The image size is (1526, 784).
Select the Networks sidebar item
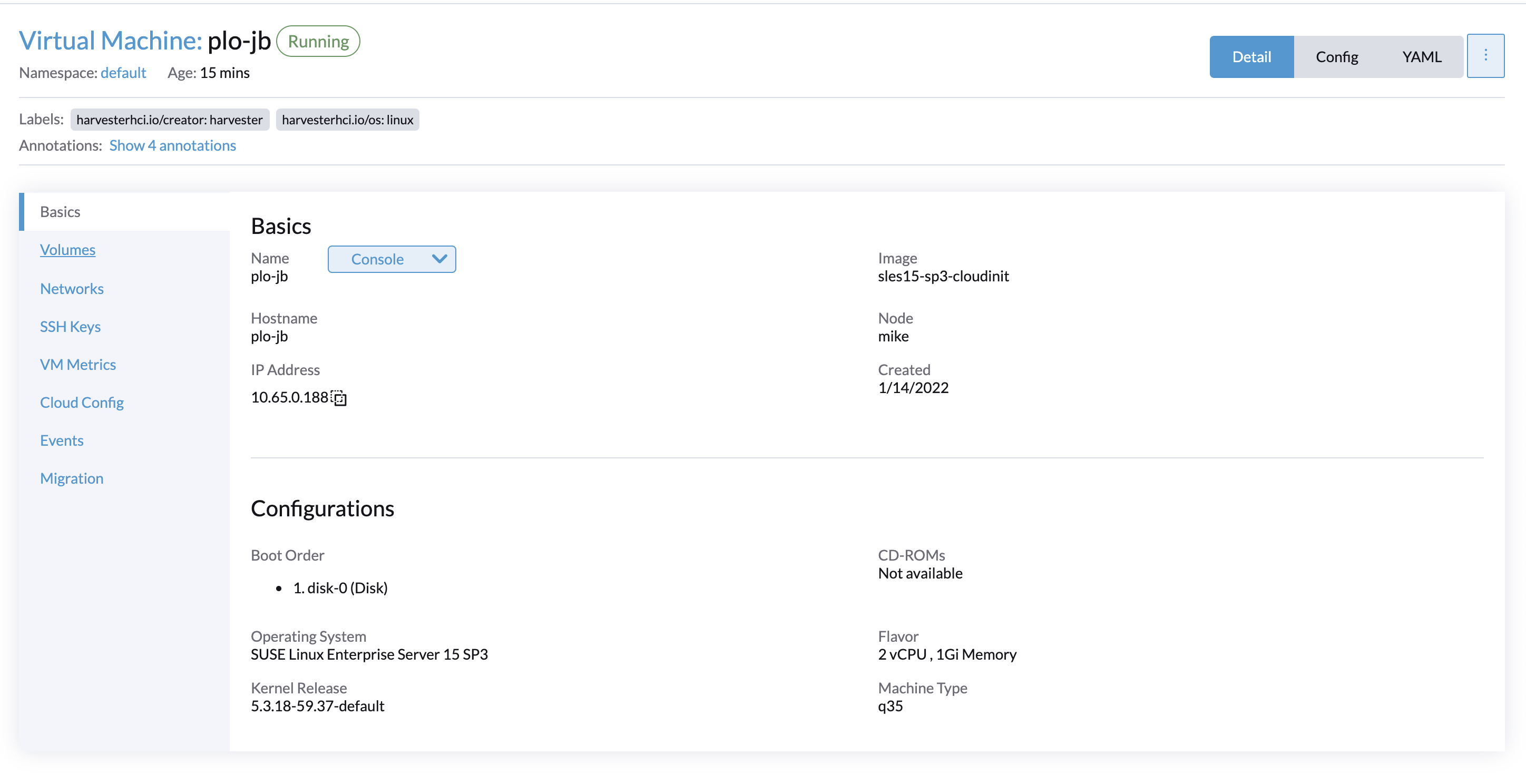72,288
